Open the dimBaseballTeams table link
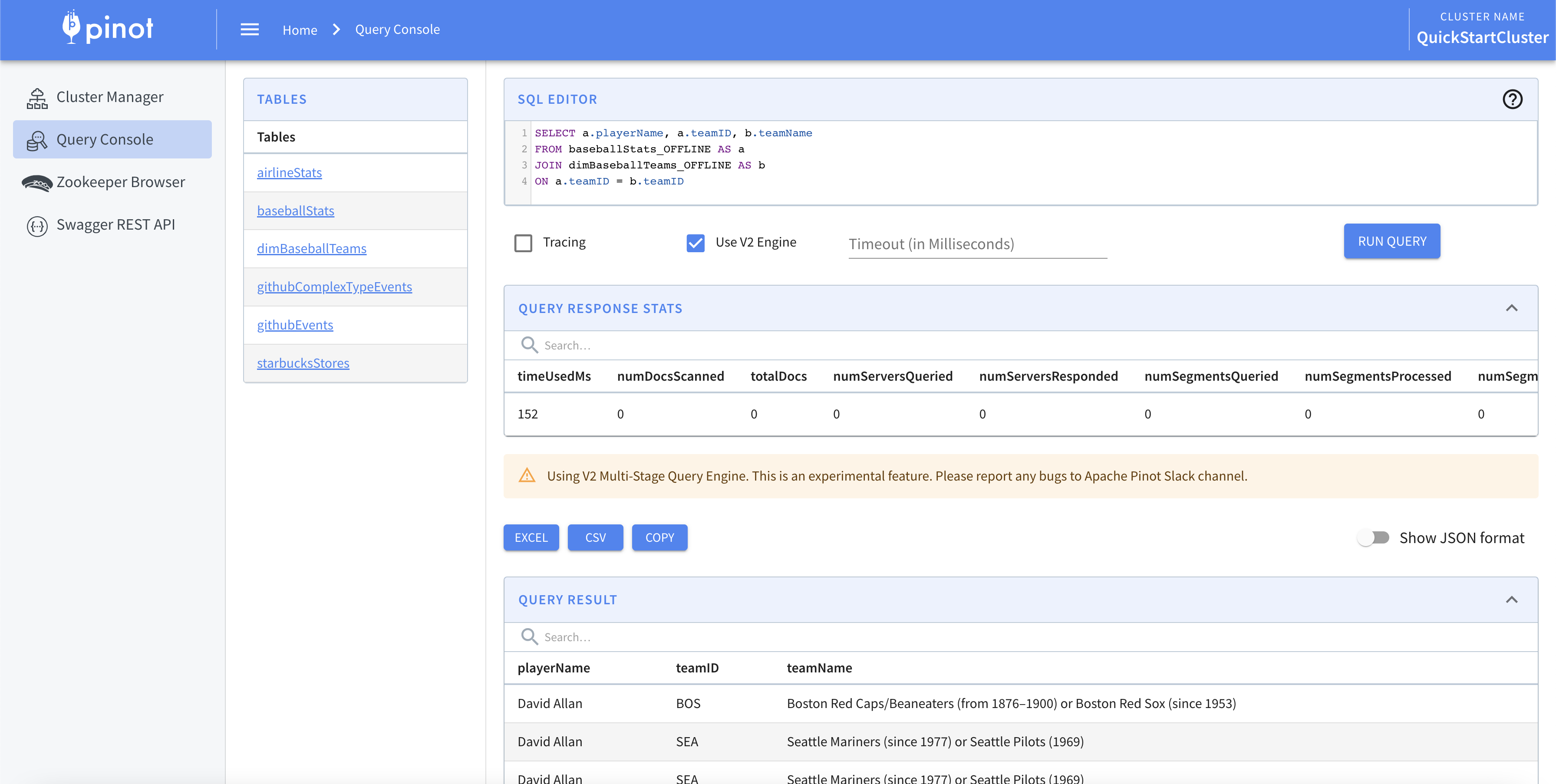This screenshot has height=784, width=1556. click(312, 249)
